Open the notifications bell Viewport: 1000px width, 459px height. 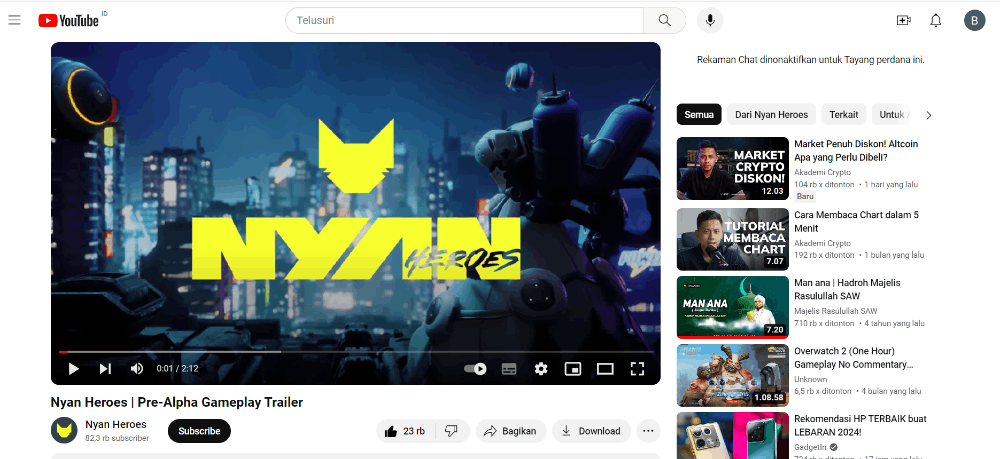[x=936, y=20]
